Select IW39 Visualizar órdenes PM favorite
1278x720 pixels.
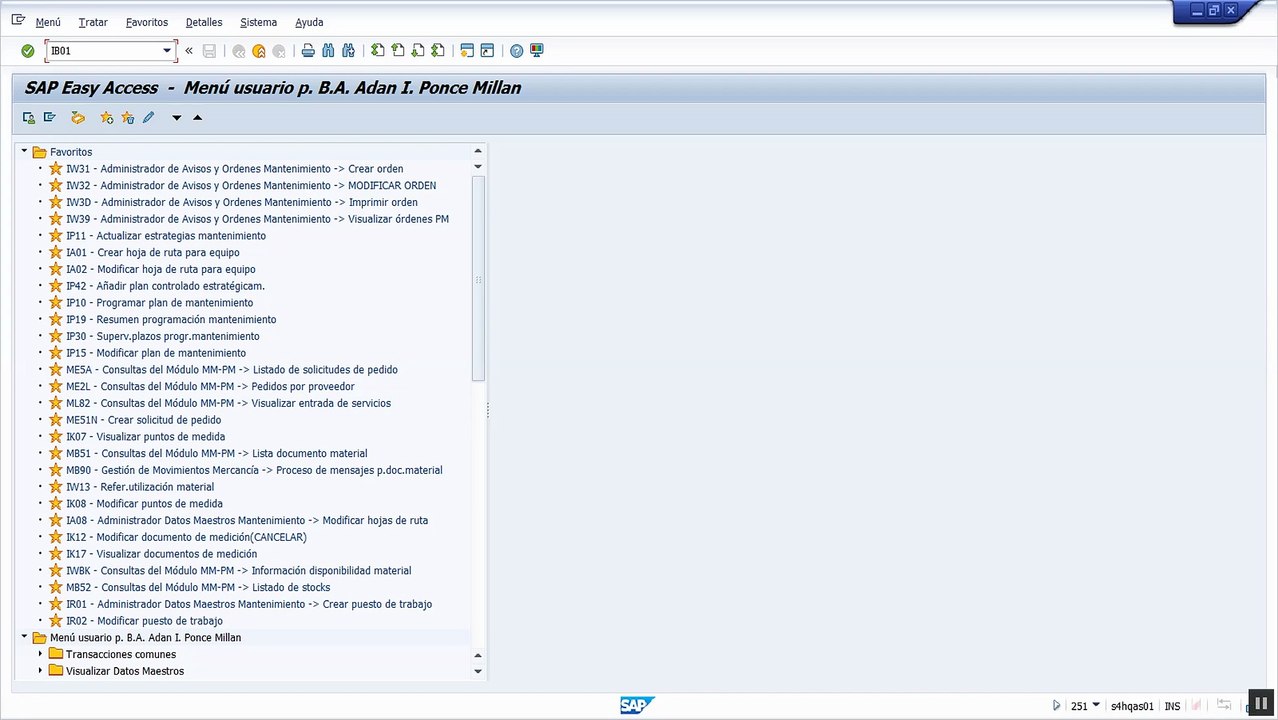[257, 219]
